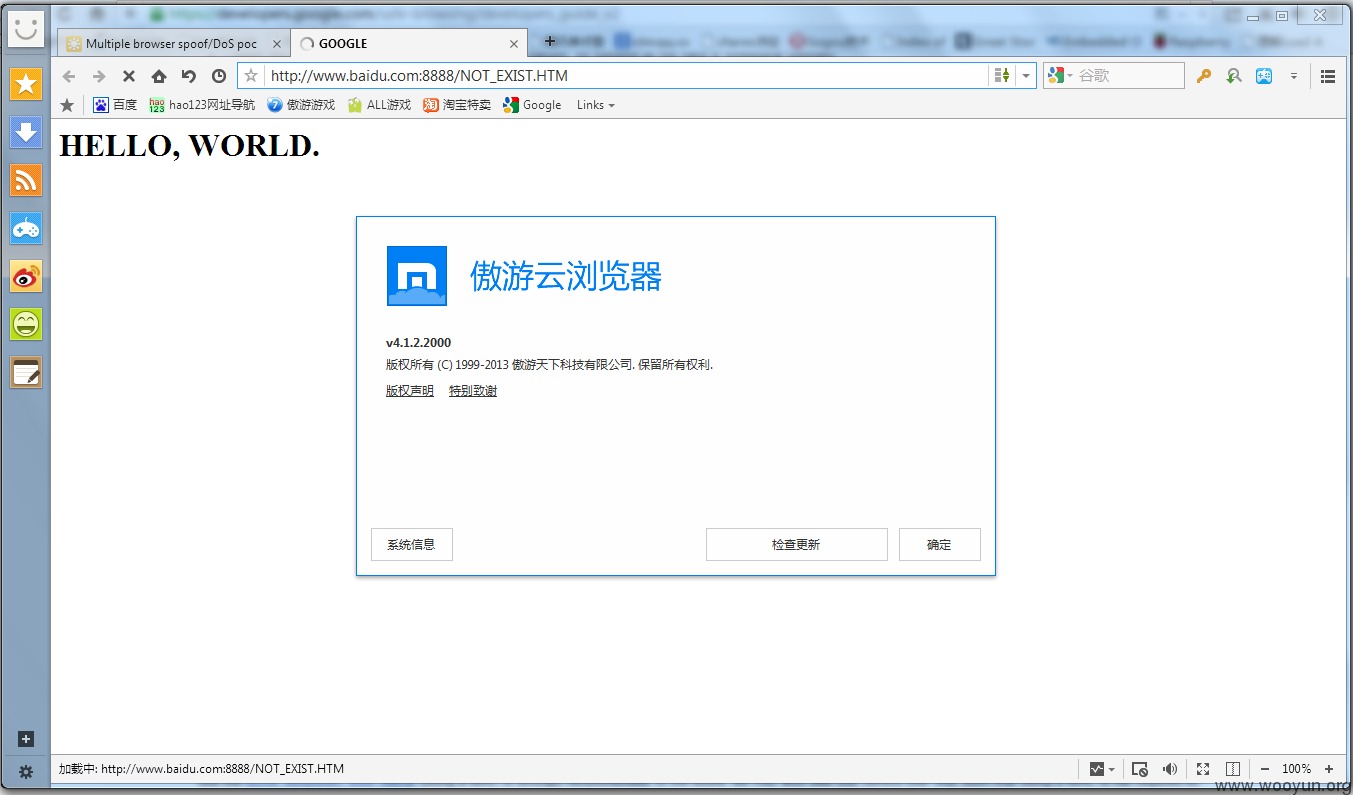This screenshot has width=1353, height=795.
Task: Add a sidebar extension with the plus icon
Action: tap(26, 739)
